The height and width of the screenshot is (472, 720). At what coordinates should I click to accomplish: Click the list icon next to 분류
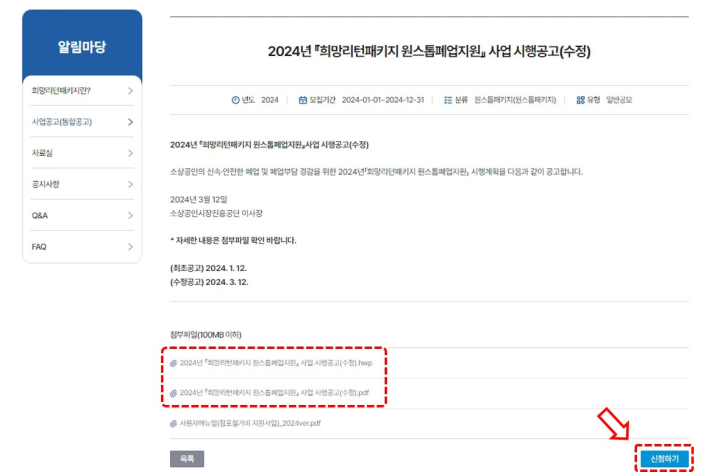coord(448,100)
